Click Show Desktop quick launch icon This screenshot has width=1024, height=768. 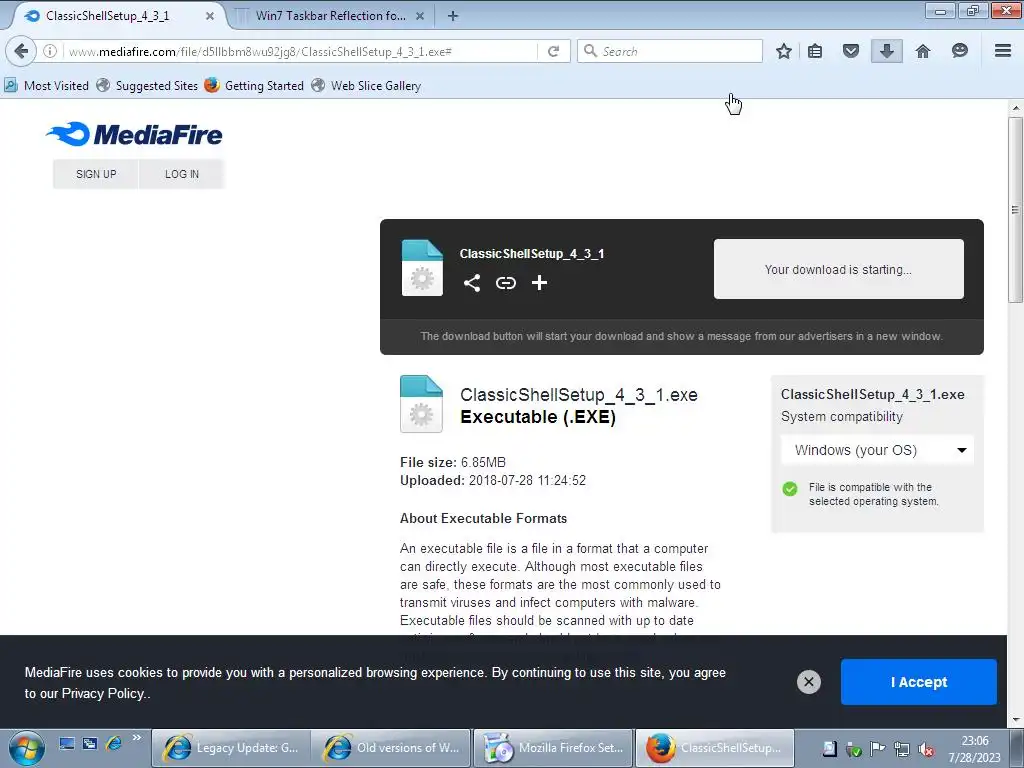(67, 743)
